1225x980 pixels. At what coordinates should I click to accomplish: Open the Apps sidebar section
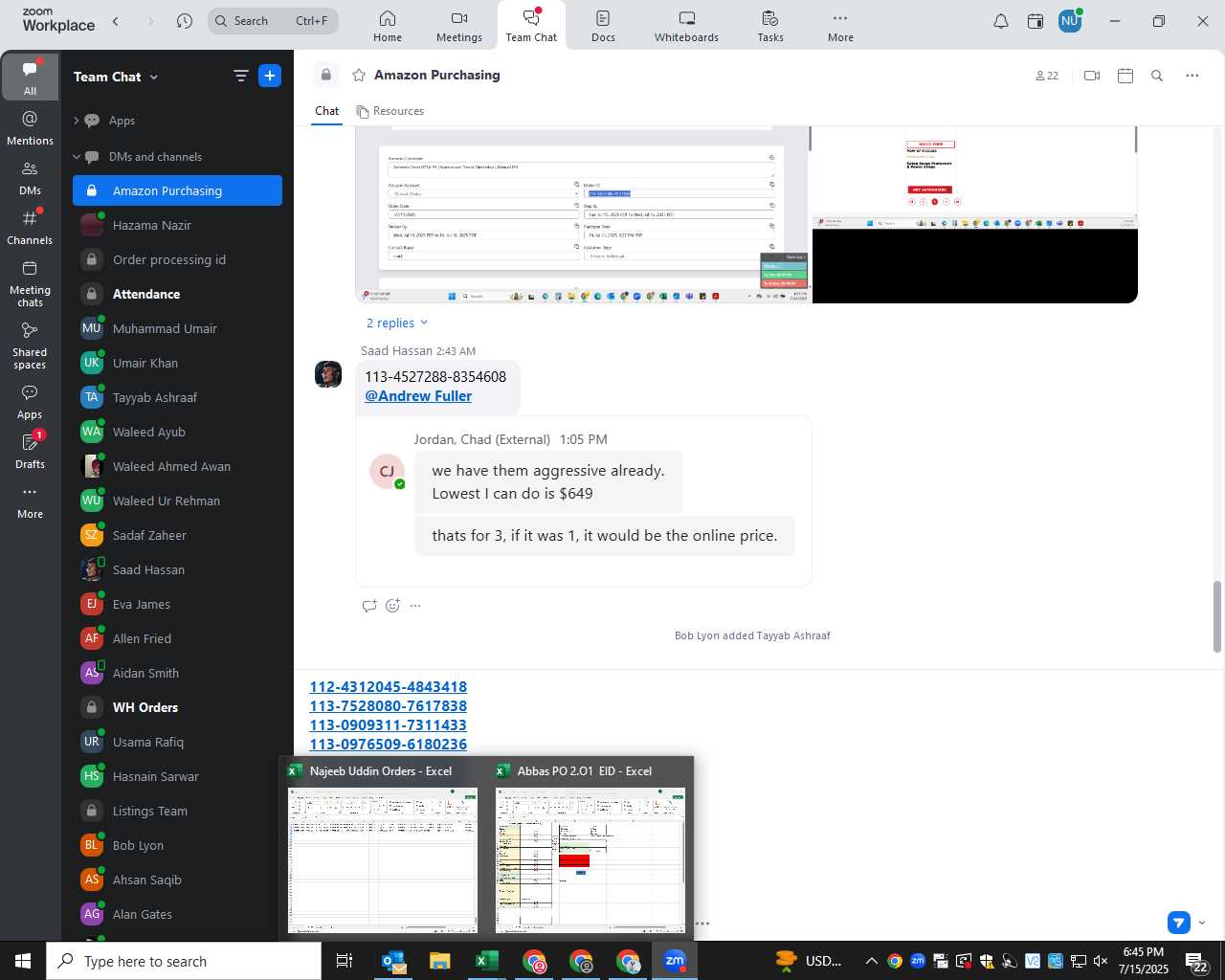(x=30, y=402)
